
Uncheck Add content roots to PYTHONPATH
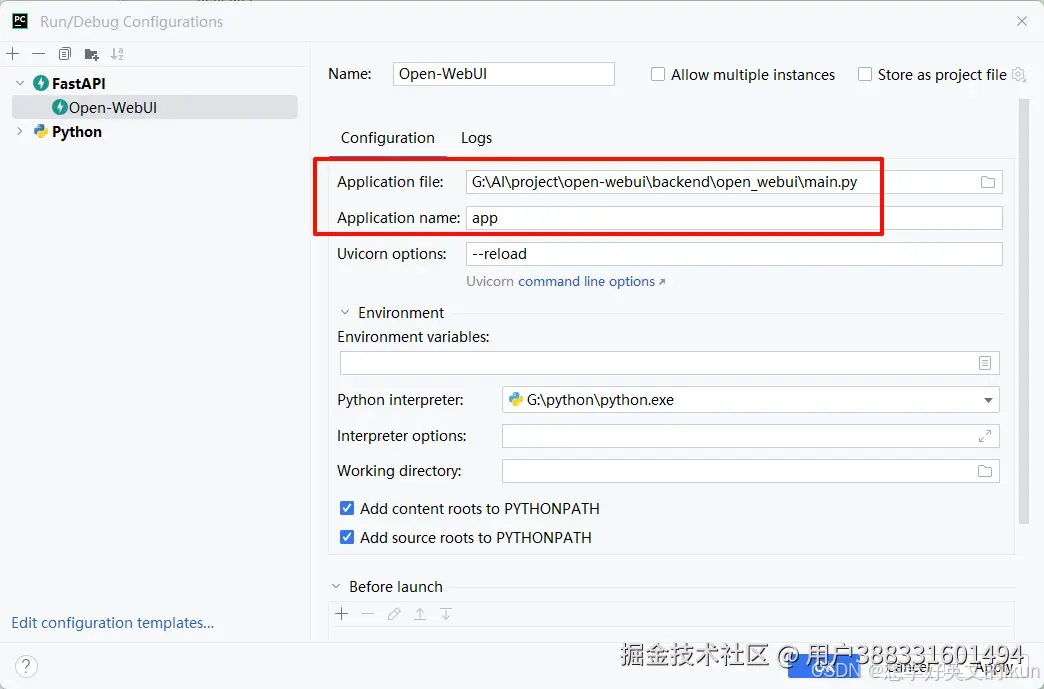coord(347,509)
